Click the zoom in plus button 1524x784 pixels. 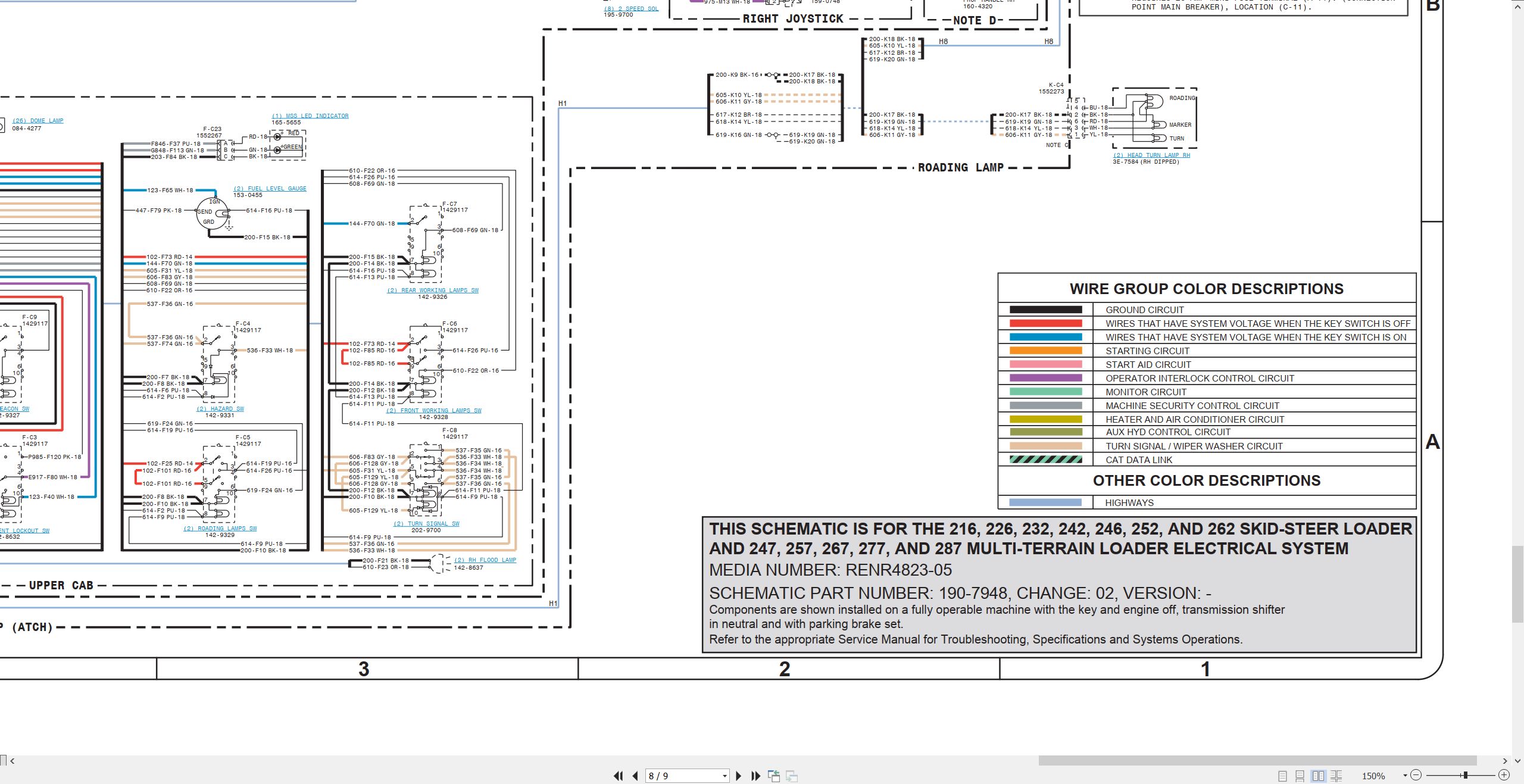pyautogui.click(x=1504, y=775)
